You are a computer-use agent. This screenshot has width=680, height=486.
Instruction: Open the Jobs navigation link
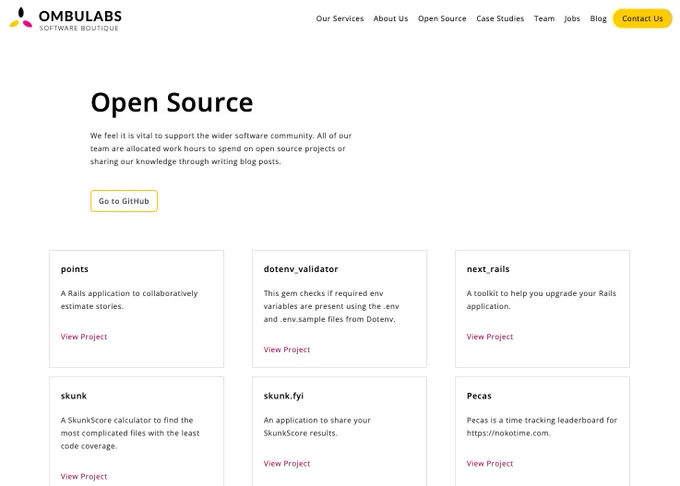coord(572,19)
